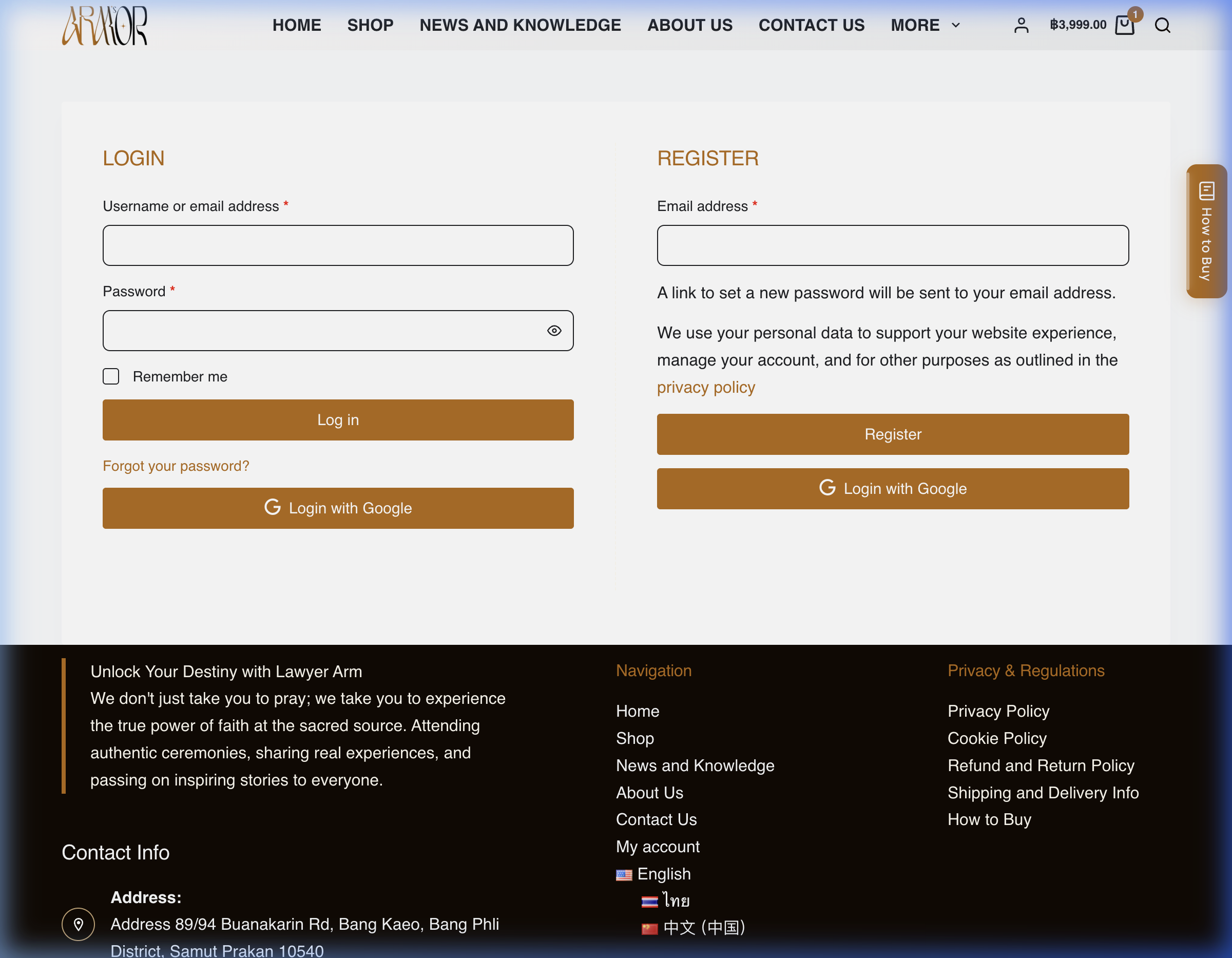
Task: Open the English language switcher in footer
Action: coord(653,874)
